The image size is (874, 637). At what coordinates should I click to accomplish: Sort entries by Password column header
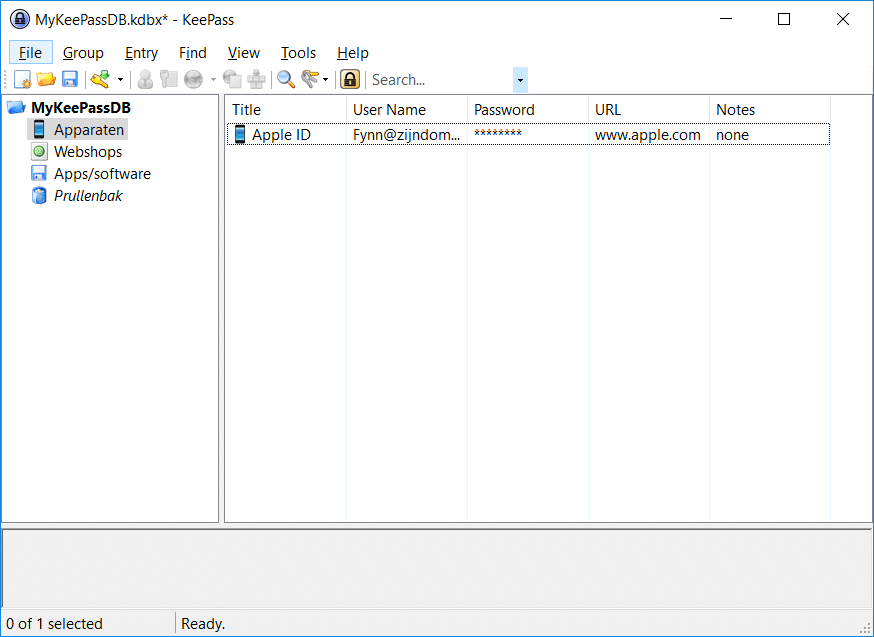(x=527, y=110)
